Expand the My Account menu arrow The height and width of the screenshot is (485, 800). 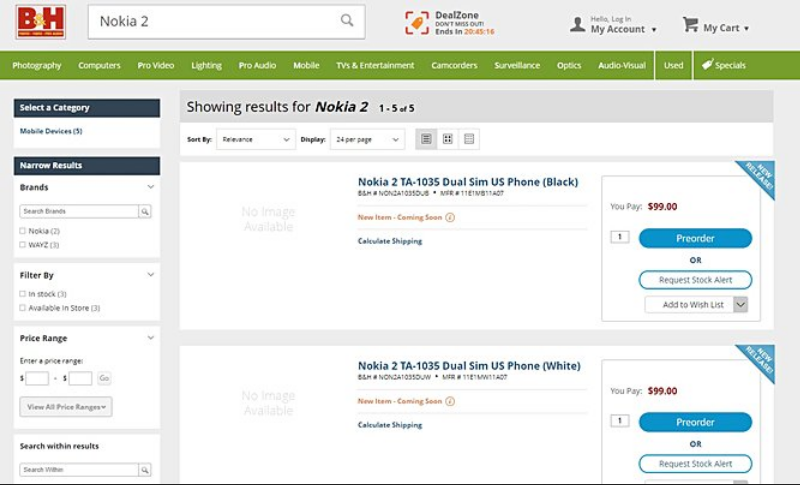pyautogui.click(x=654, y=30)
